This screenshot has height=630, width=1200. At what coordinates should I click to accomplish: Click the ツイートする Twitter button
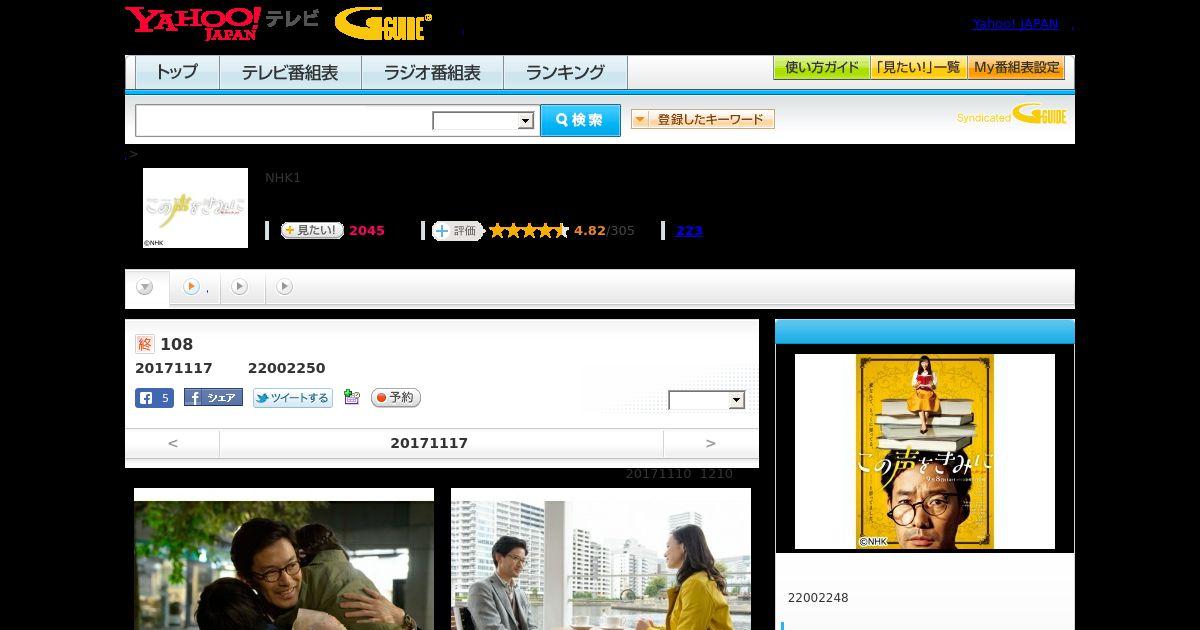[293, 398]
